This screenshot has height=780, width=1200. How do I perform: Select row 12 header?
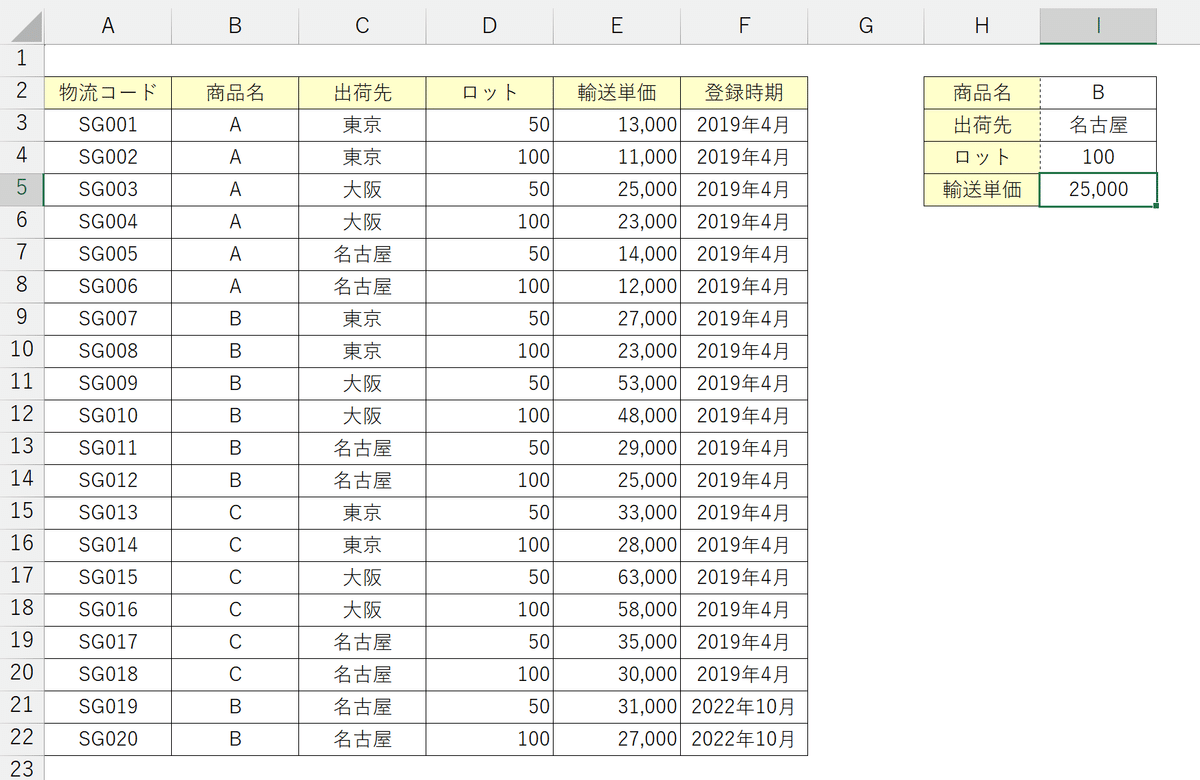pyautogui.click(x=22, y=415)
